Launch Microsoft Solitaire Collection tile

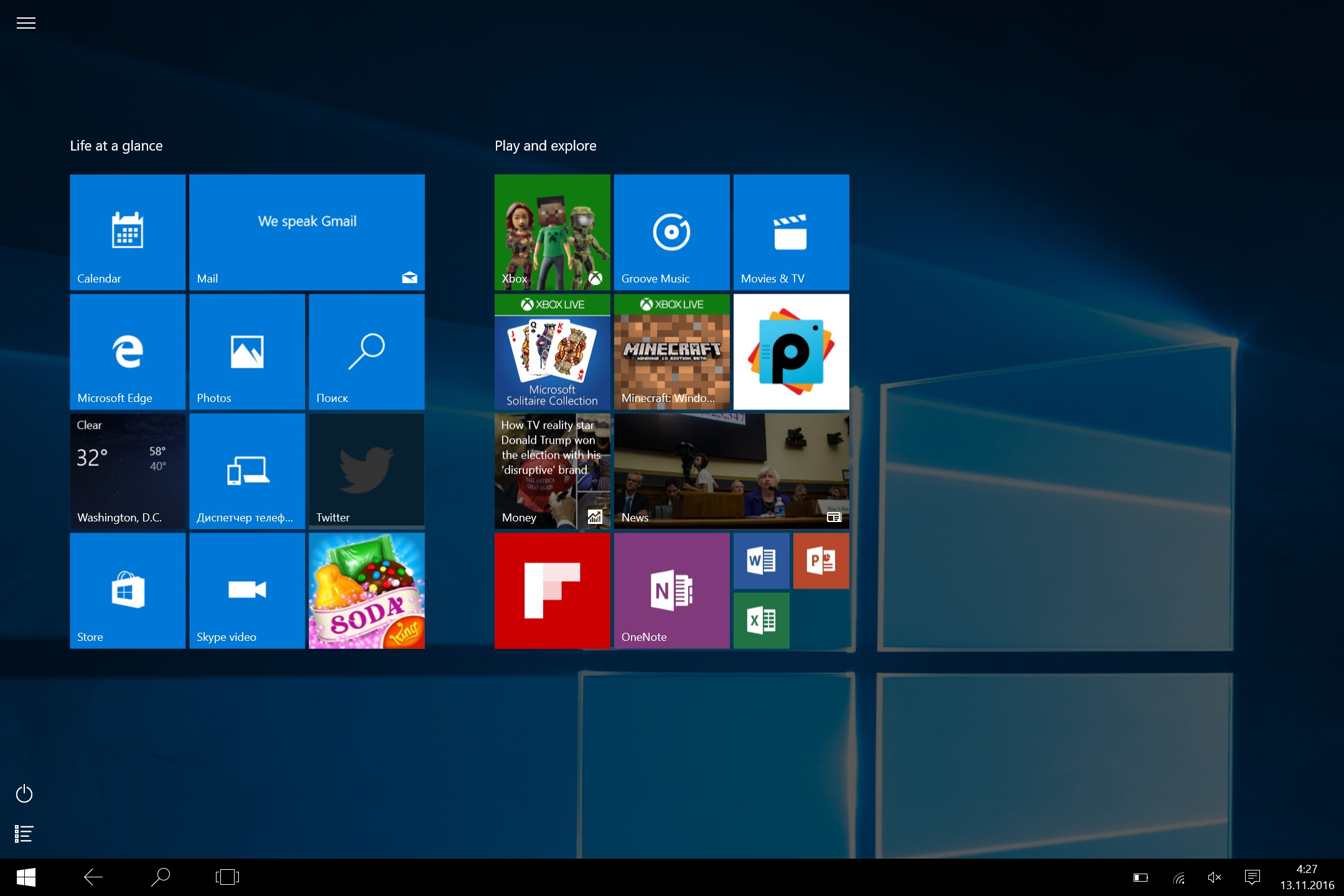pos(553,352)
